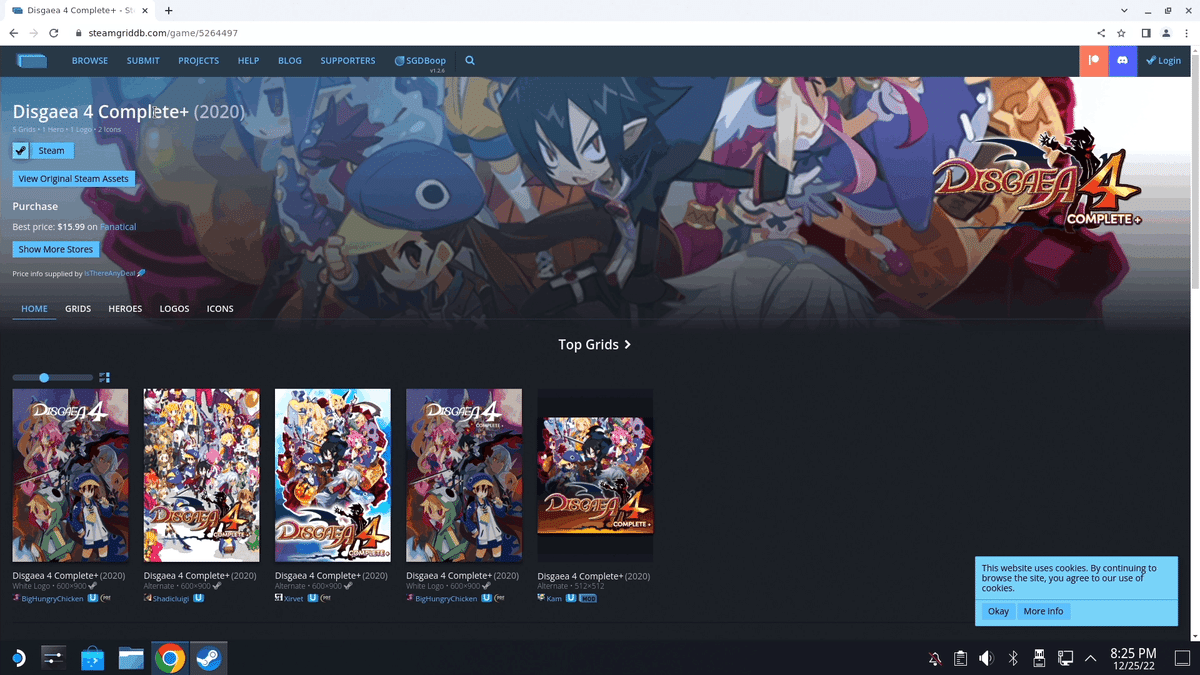This screenshot has height=675, width=1200.
Task: Open the SUBMIT menu item
Action: coord(143,61)
